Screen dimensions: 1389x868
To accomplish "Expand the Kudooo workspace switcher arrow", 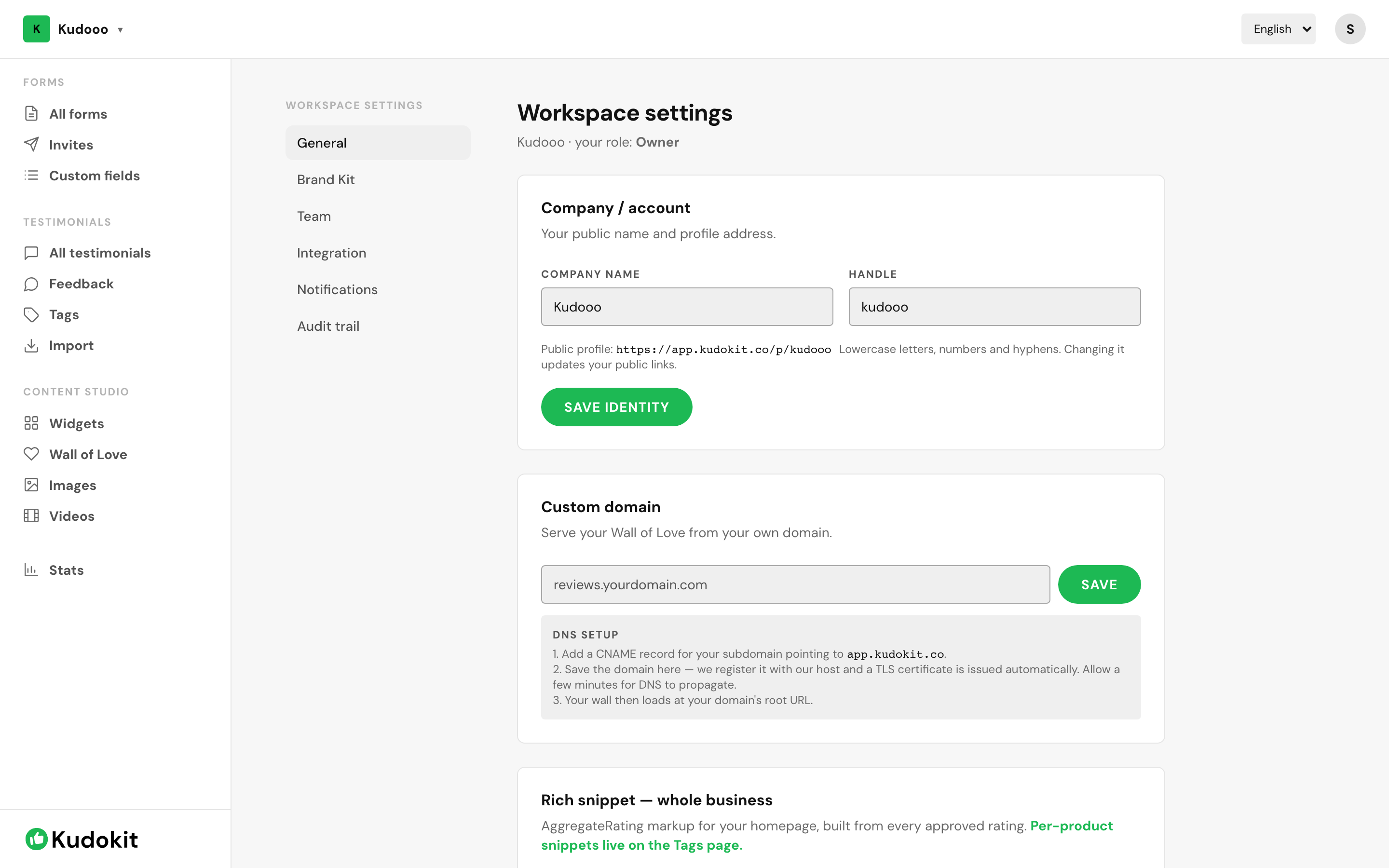I will (x=120, y=30).
